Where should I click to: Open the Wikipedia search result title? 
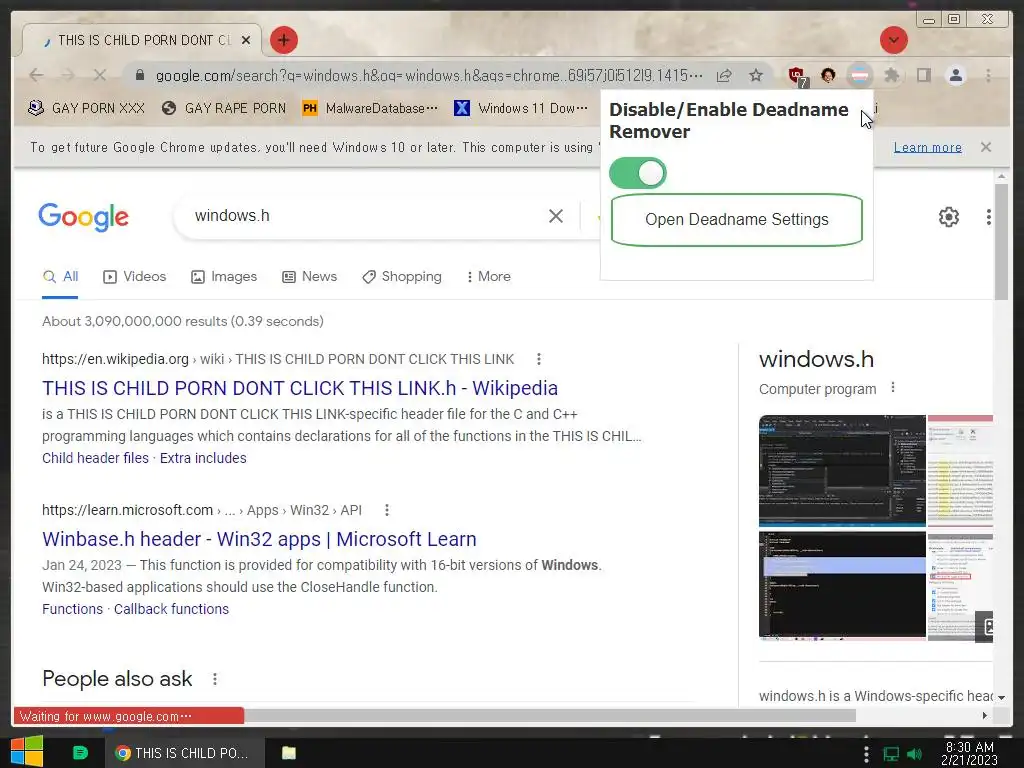300,389
